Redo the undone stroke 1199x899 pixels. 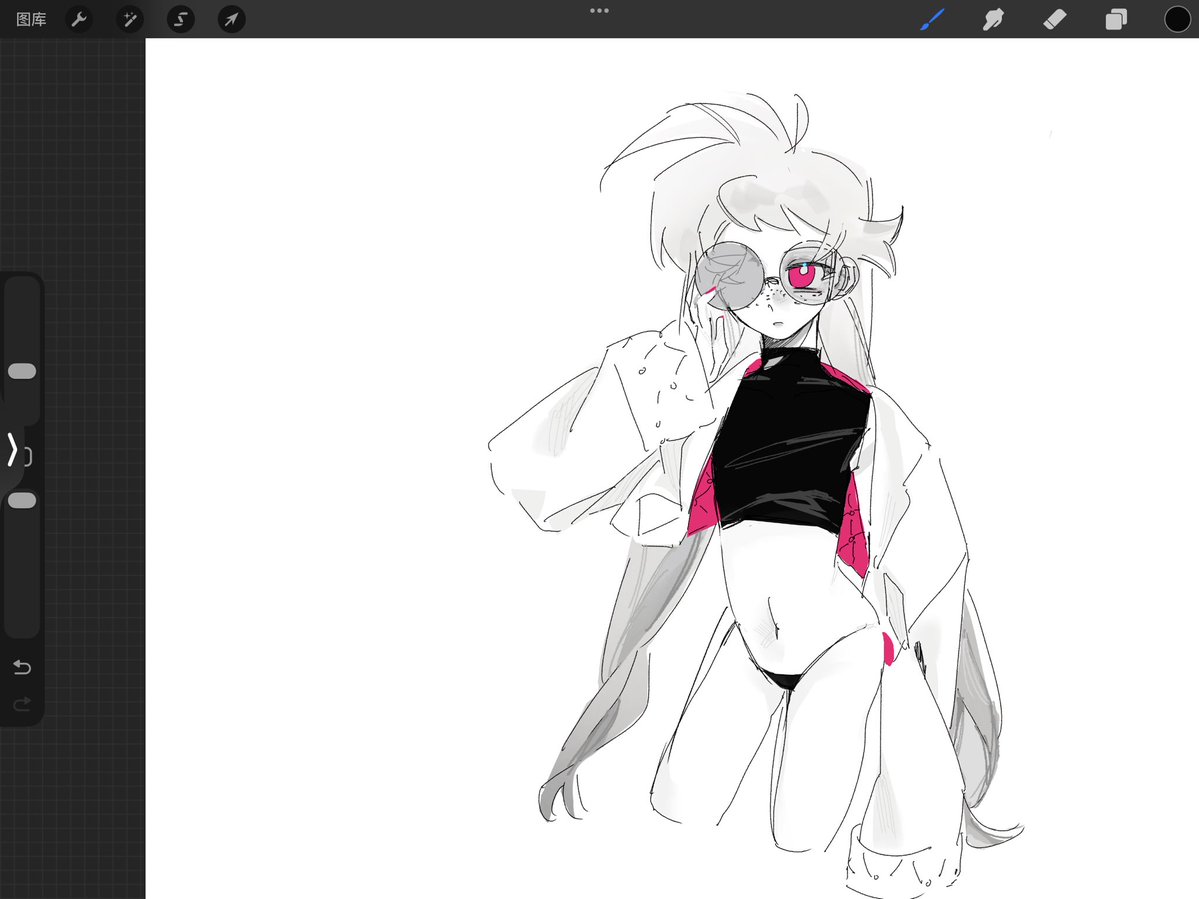(22, 704)
